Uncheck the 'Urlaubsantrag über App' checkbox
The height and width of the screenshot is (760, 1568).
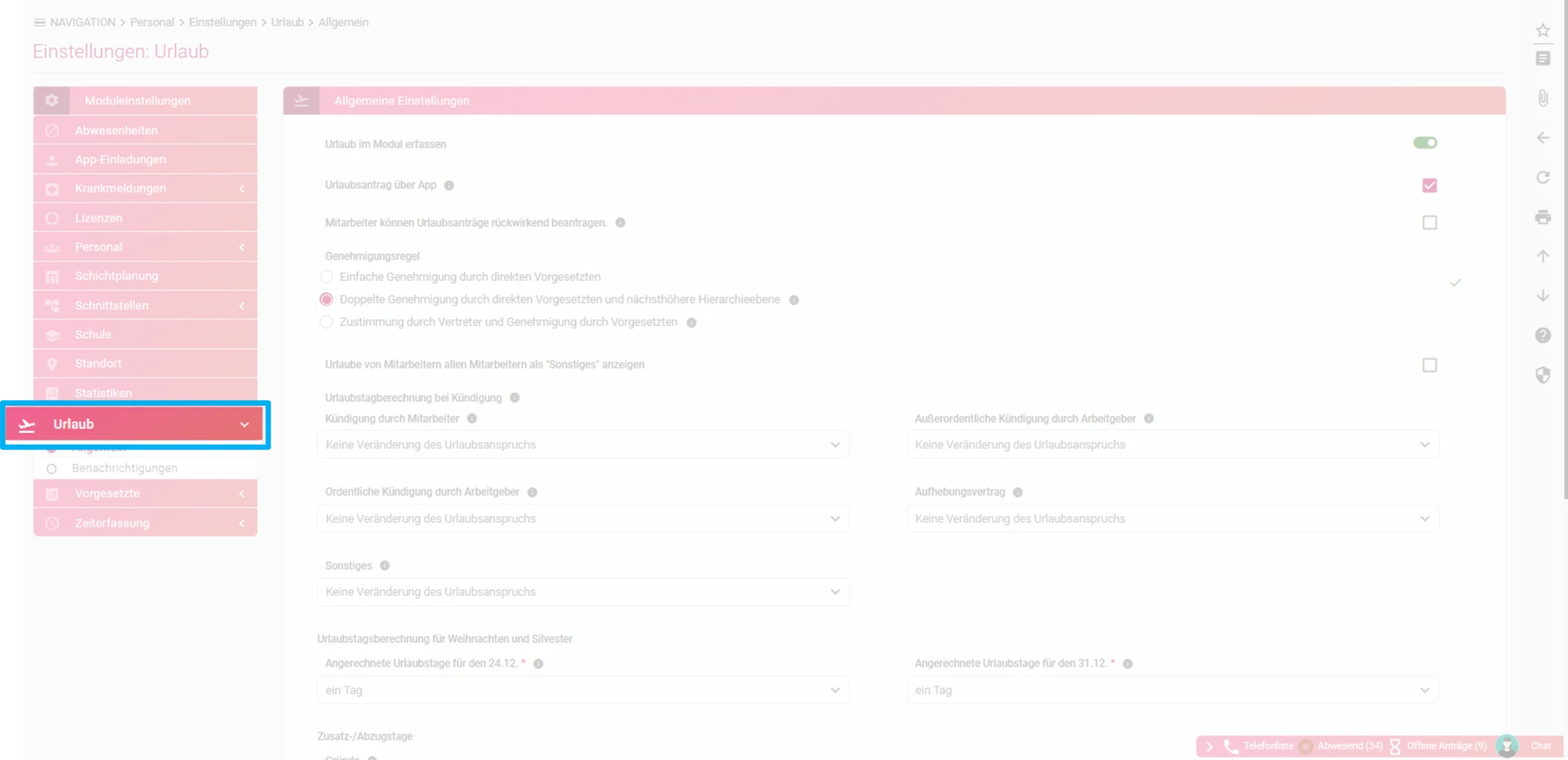[1429, 186]
